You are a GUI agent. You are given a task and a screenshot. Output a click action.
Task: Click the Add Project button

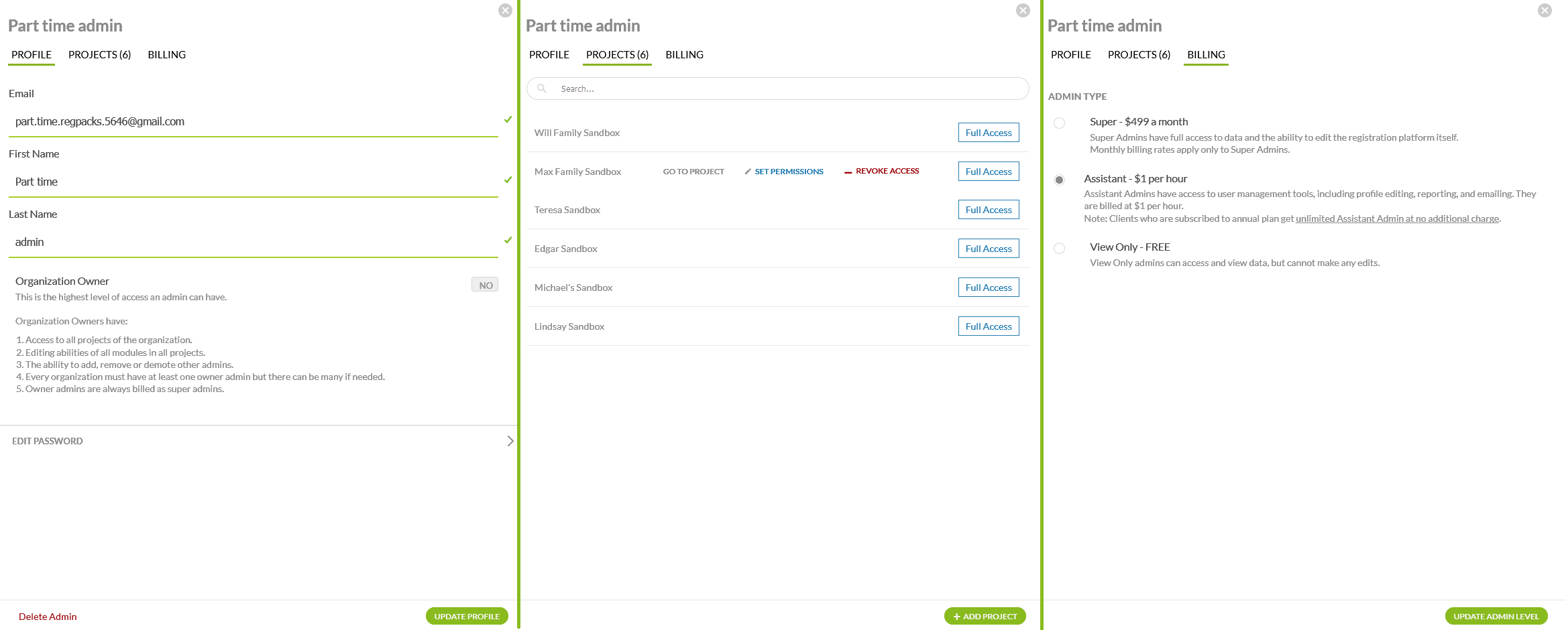pos(985,616)
